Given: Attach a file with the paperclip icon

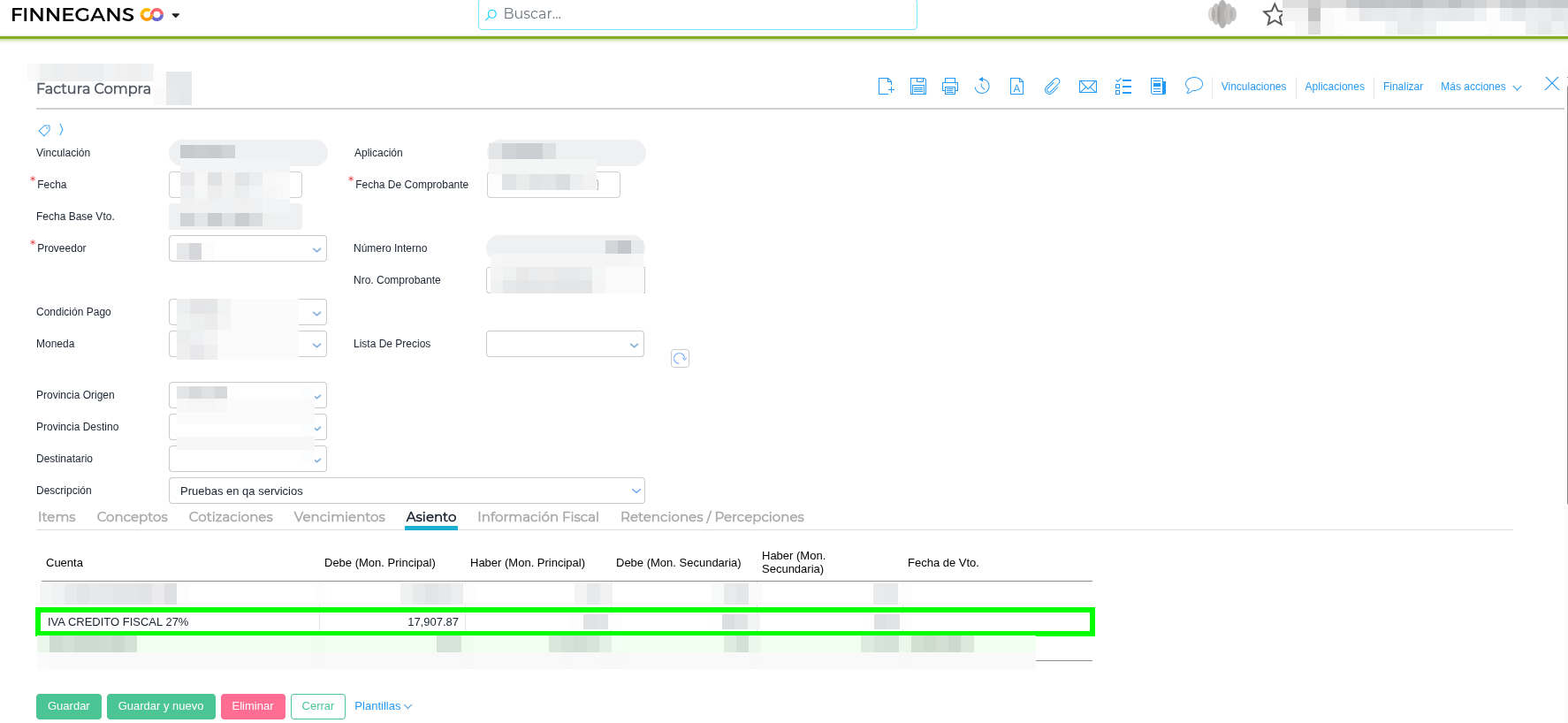Looking at the screenshot, I should coord(1052,87).
